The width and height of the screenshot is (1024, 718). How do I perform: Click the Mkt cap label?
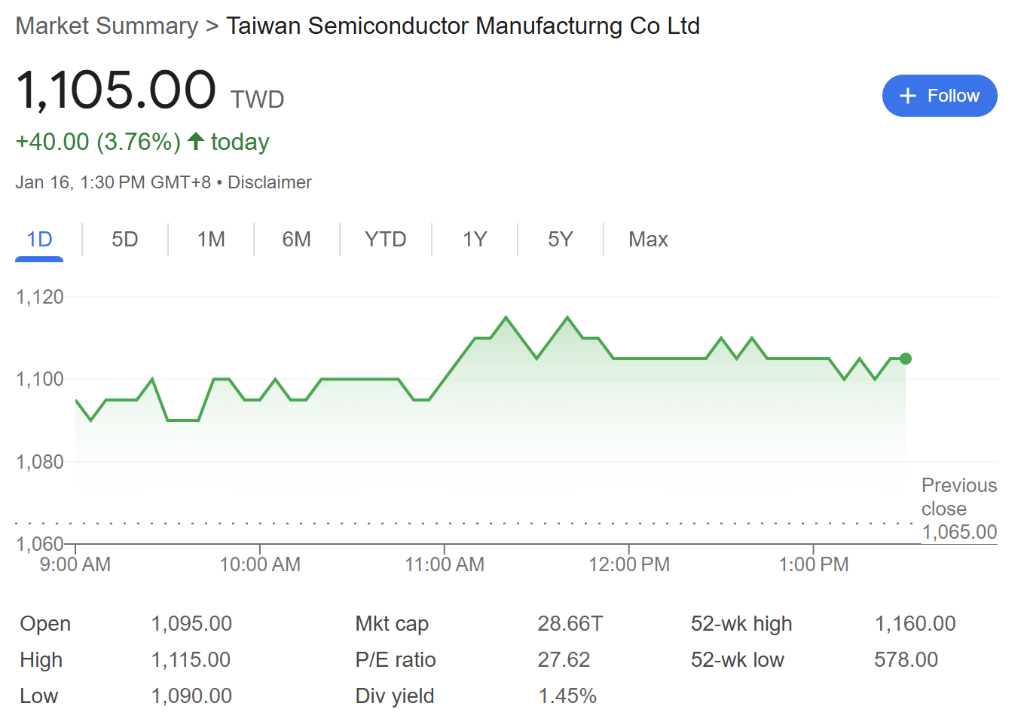(392, 624)
